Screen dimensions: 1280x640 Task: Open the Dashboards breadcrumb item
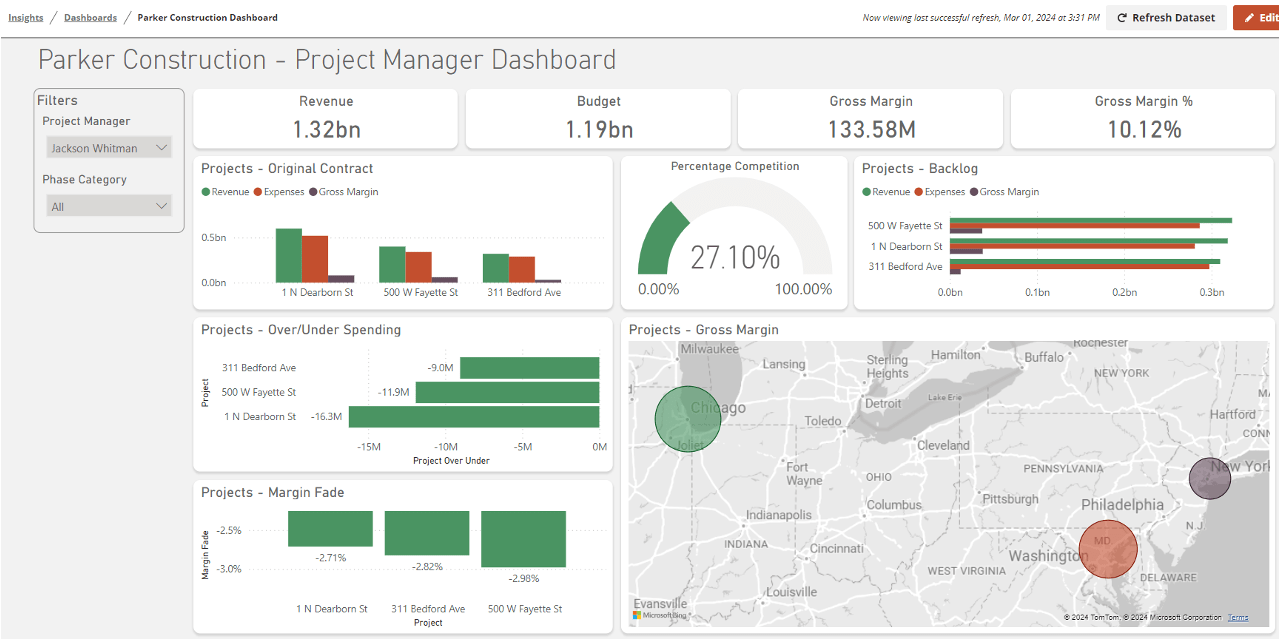point(89,17)
